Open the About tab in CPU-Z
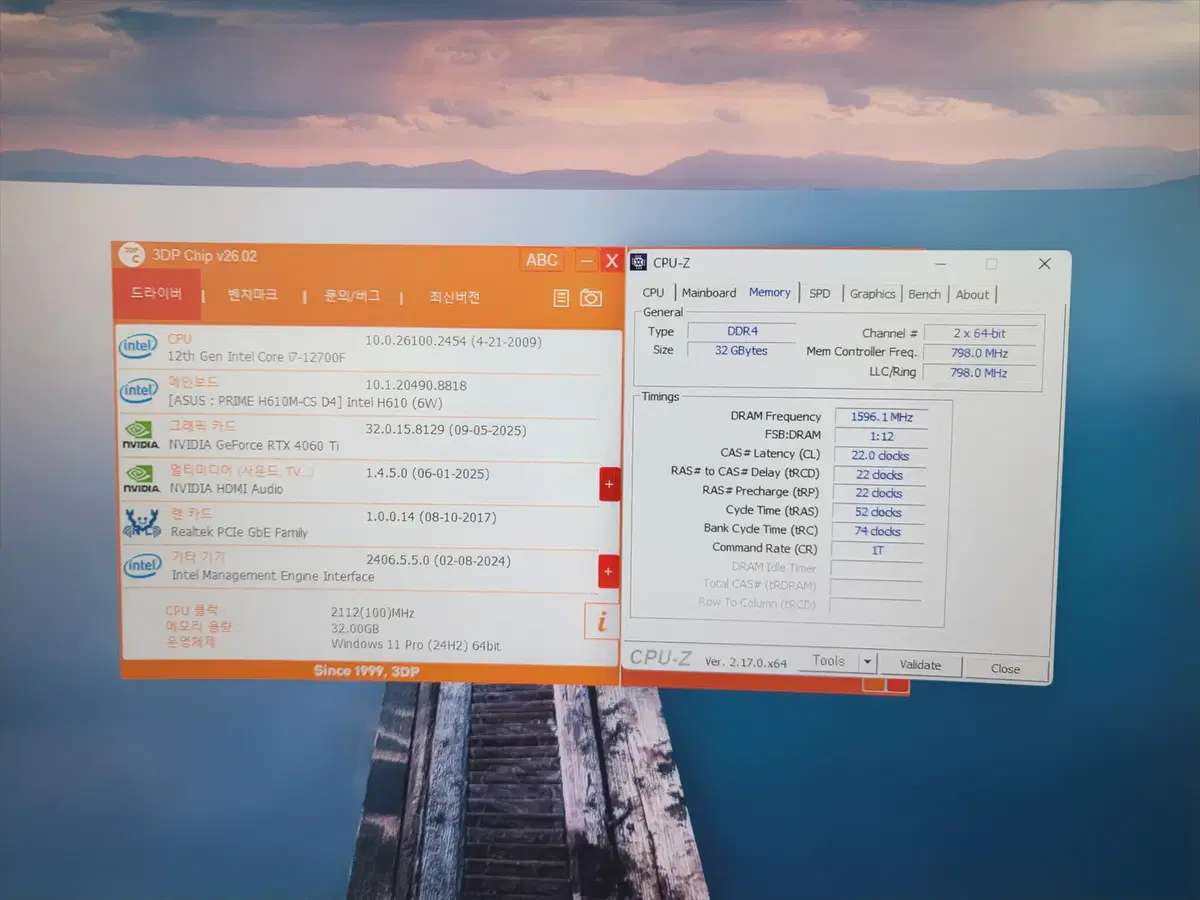 tap(972, 295)
